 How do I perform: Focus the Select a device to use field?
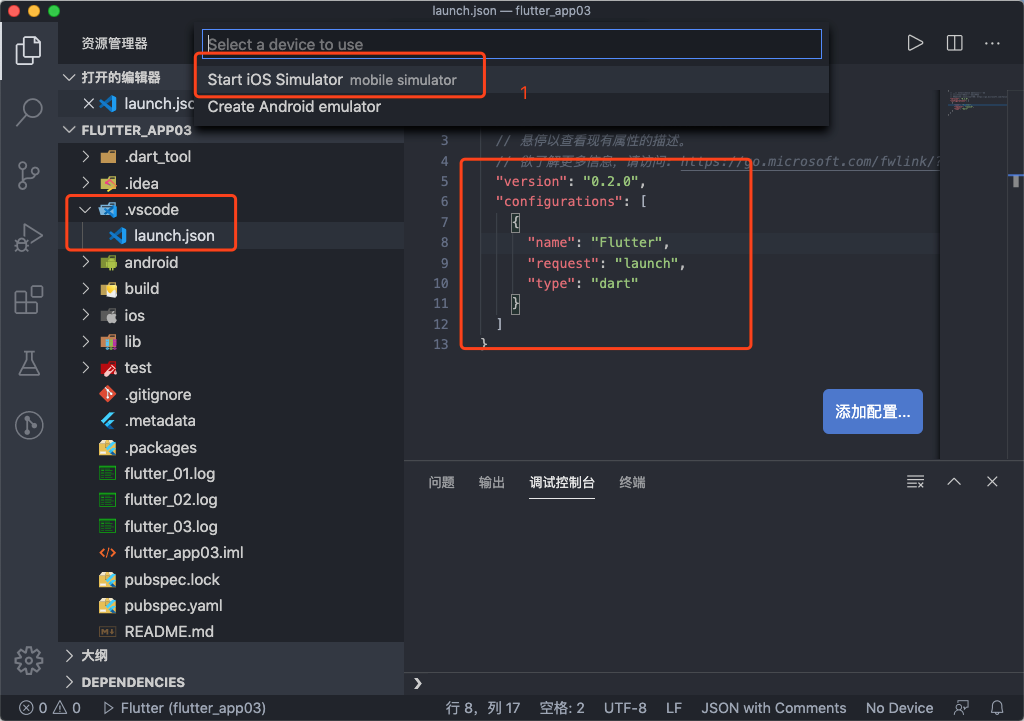(x=511, y=44)
